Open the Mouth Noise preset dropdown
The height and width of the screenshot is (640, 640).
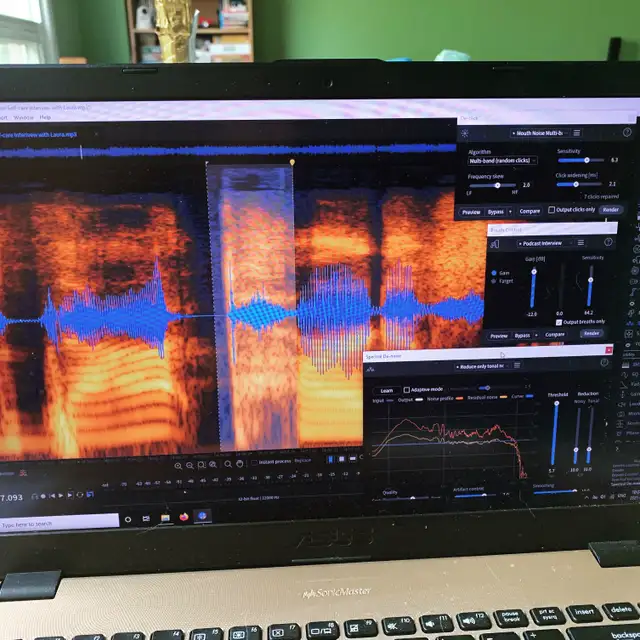[x=540, y=133]
